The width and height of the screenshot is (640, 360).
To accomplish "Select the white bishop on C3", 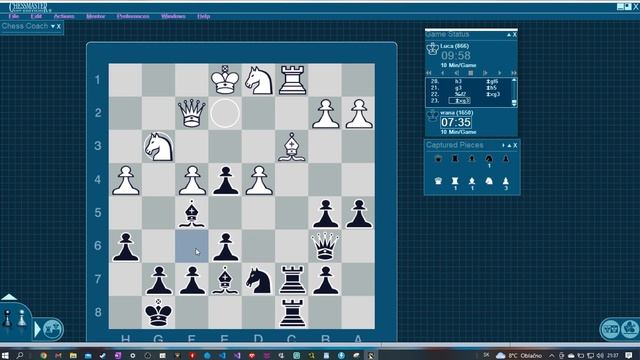I will click(291, 147).
